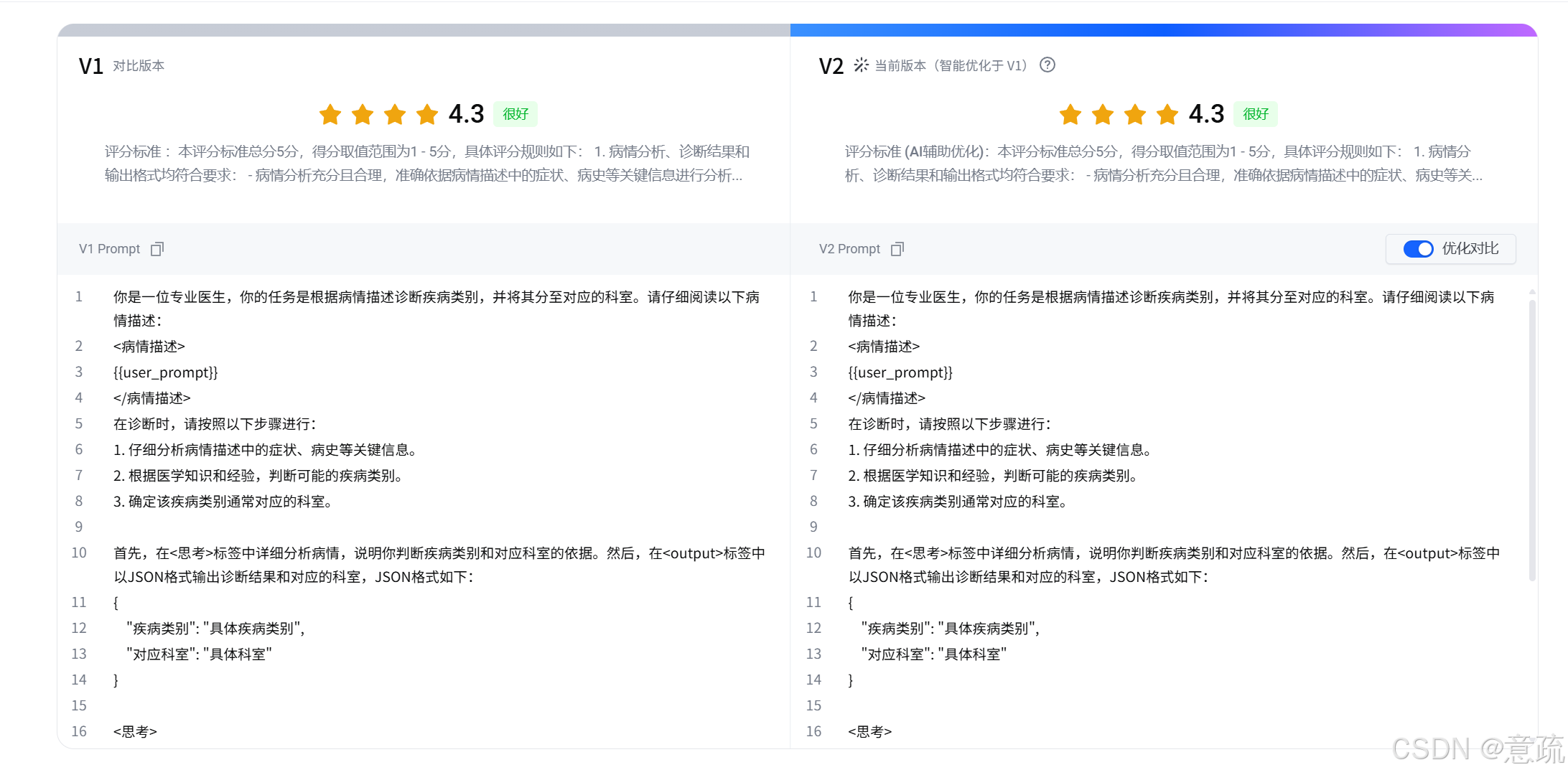This screenshot has height=775, width=1568.
Task: Click the first star in V1's rating
Action: point(330,114)
